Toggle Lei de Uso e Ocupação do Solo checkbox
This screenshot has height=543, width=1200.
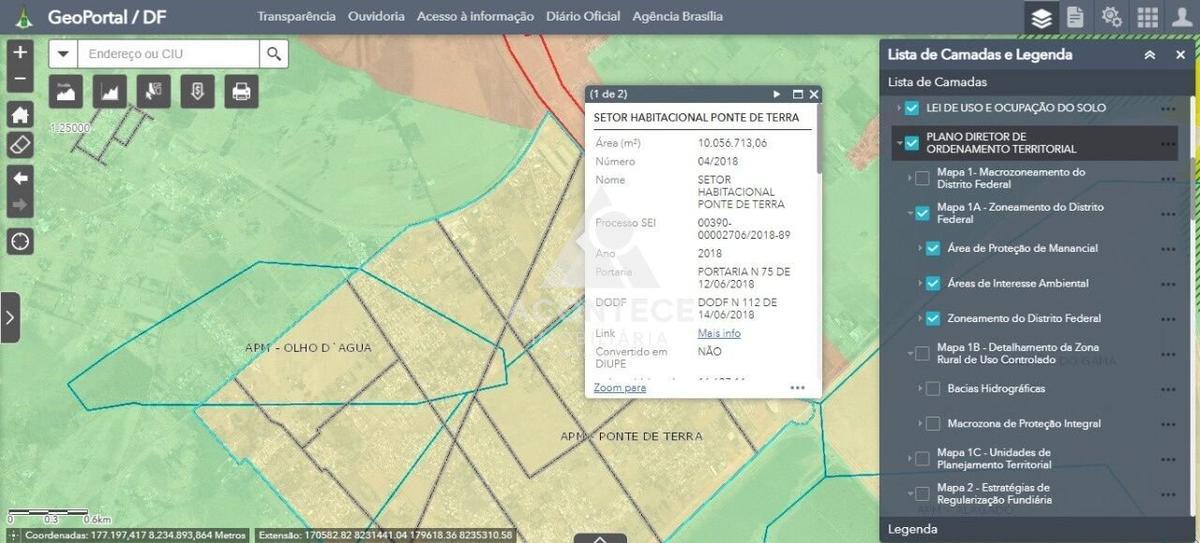pyautogui.click(x=912, y=108)
